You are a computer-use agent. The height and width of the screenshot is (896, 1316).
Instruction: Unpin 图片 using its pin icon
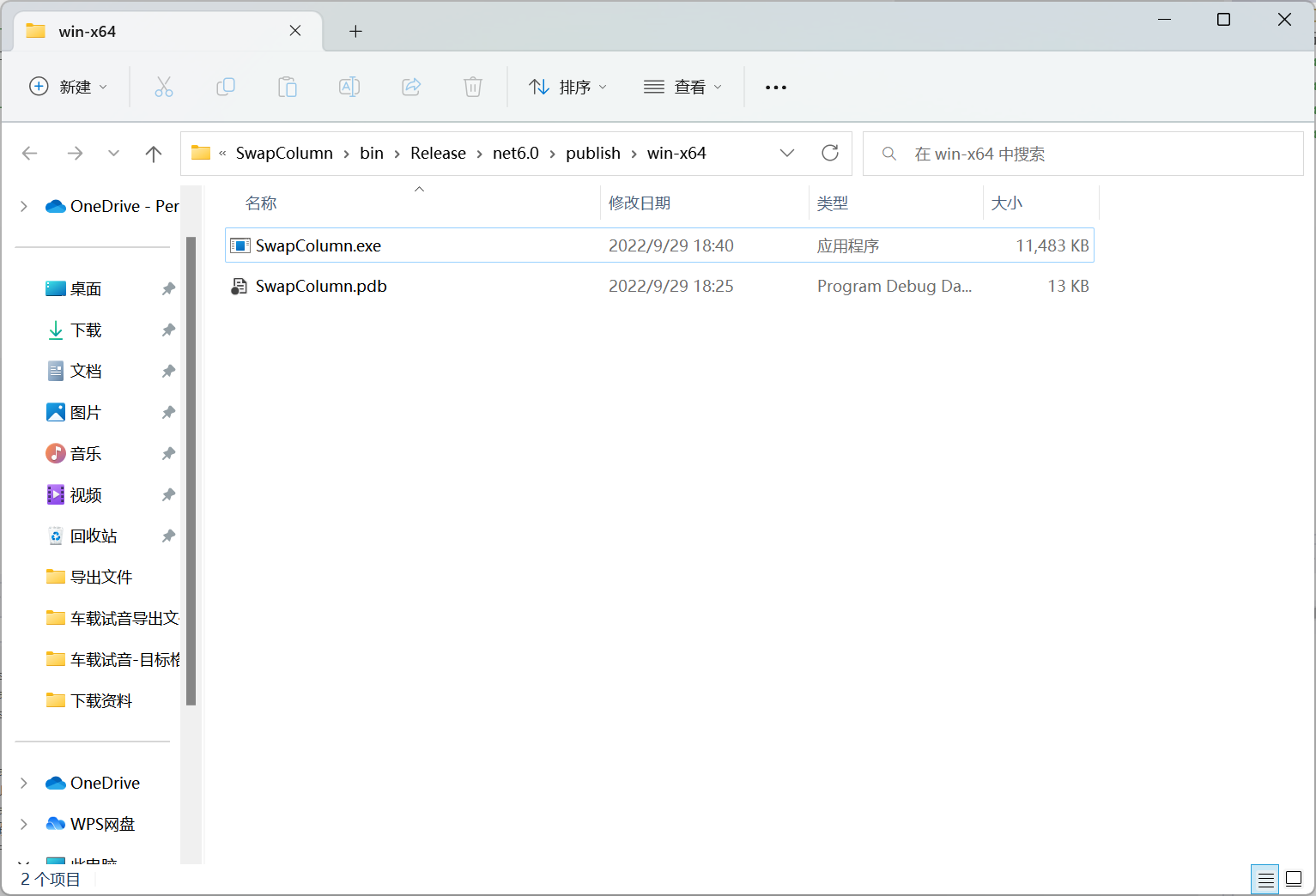(x=168, y=413)
